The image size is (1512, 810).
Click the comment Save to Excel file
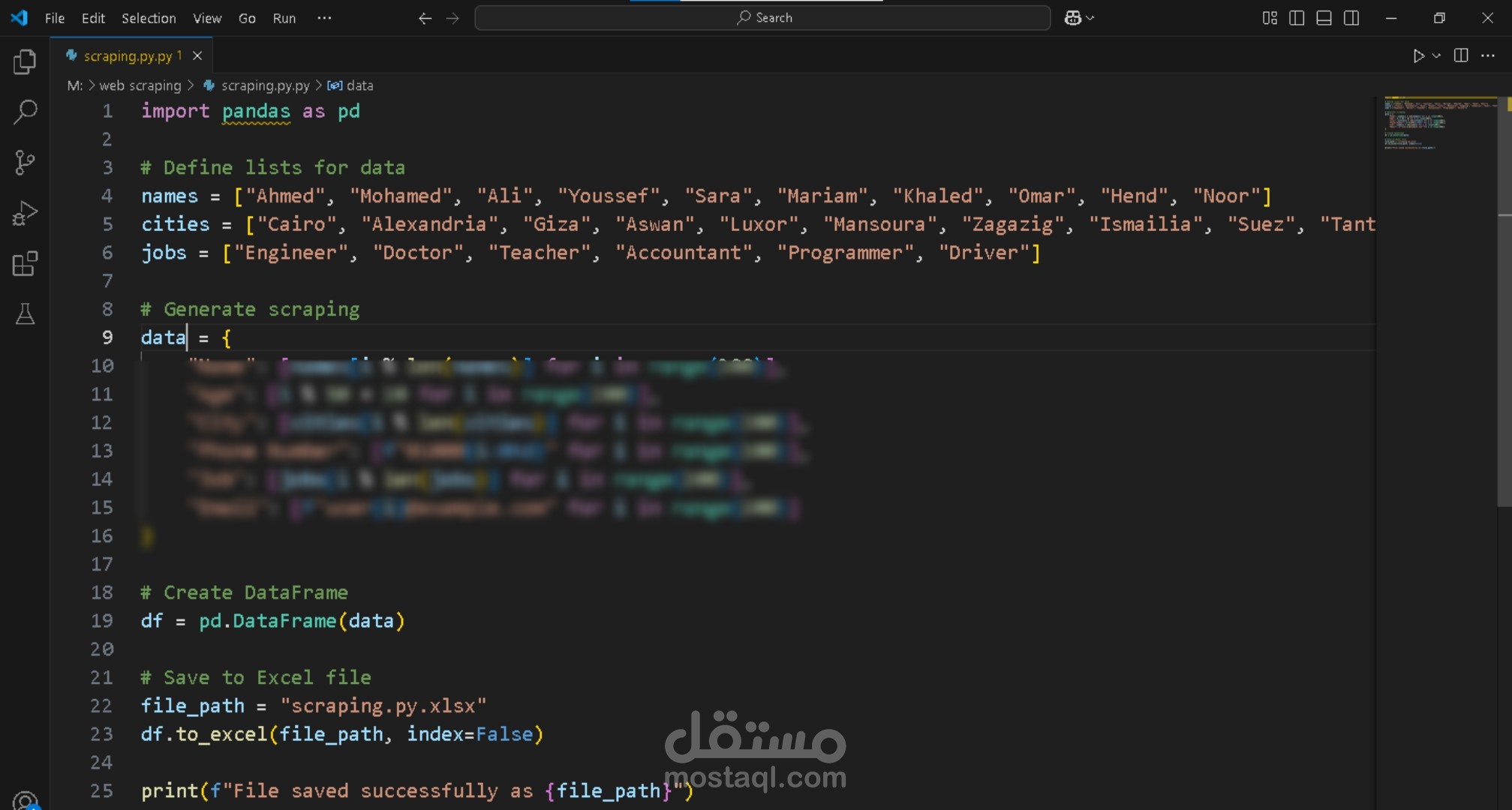pos(256,677)
